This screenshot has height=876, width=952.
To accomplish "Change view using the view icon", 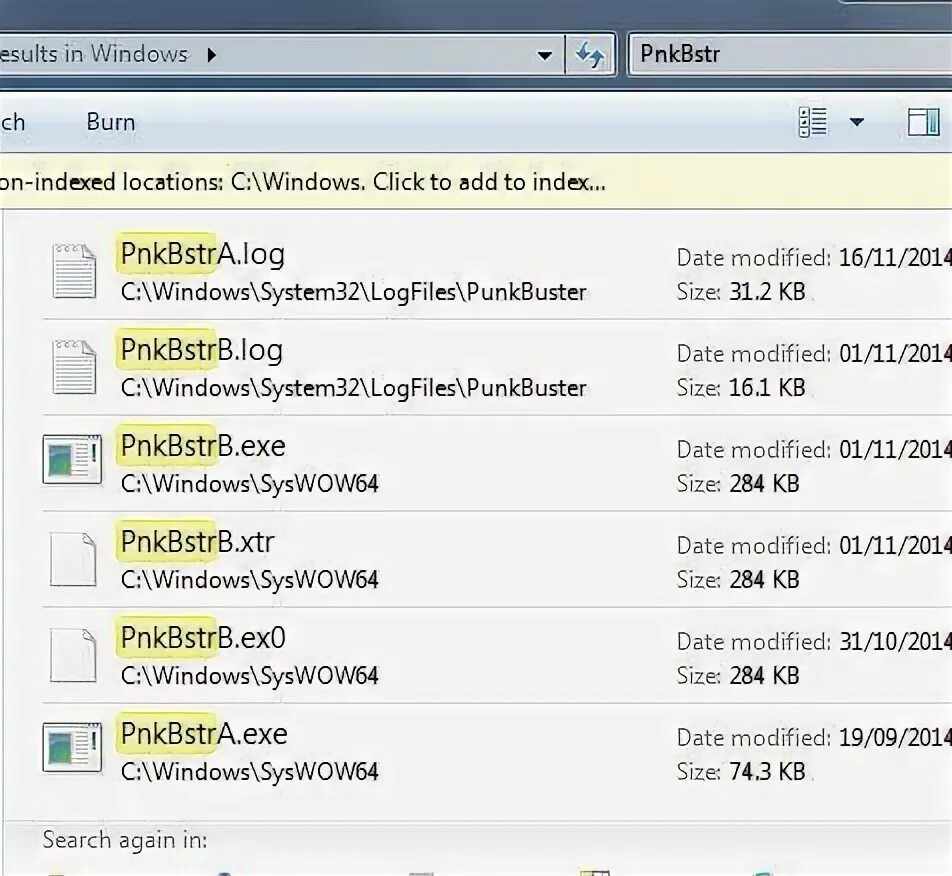I will pos(812,123).
